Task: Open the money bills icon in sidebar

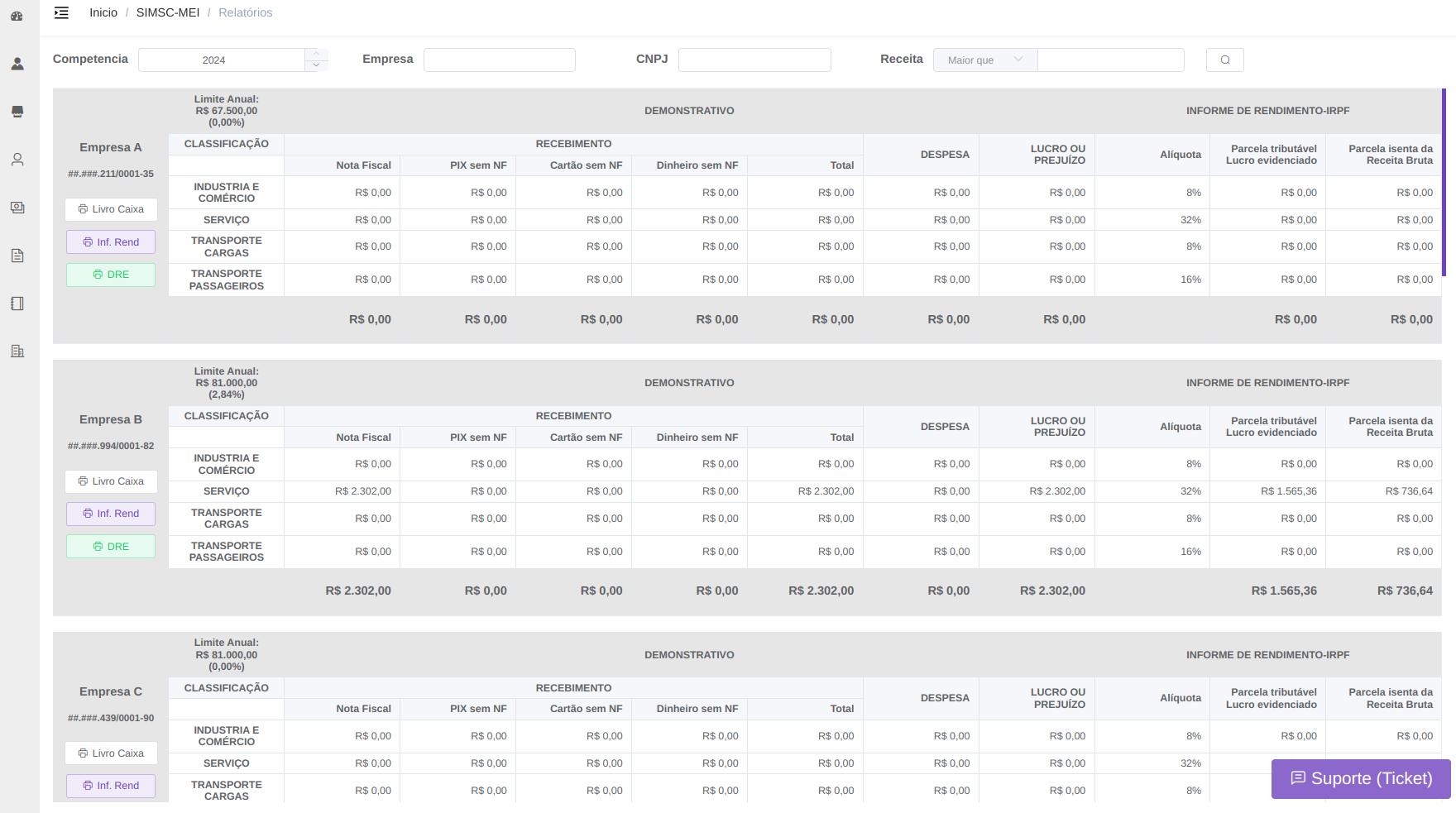Action: (17, 208)
